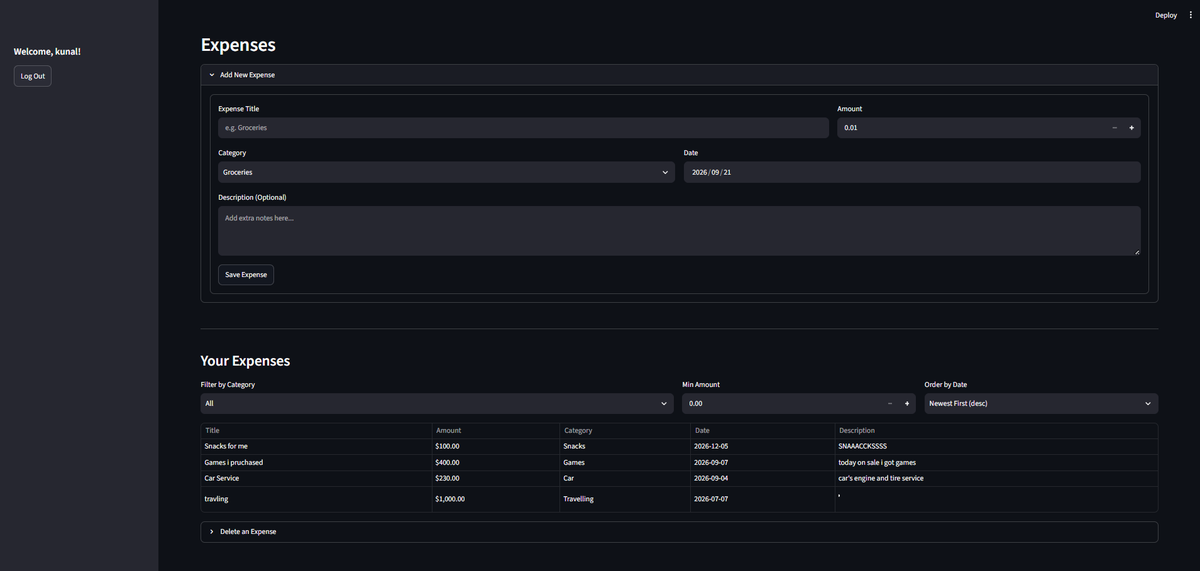Collapse the Add New Expense section
The height and width of the screenshot is (571, 1200).
(679, 75)
